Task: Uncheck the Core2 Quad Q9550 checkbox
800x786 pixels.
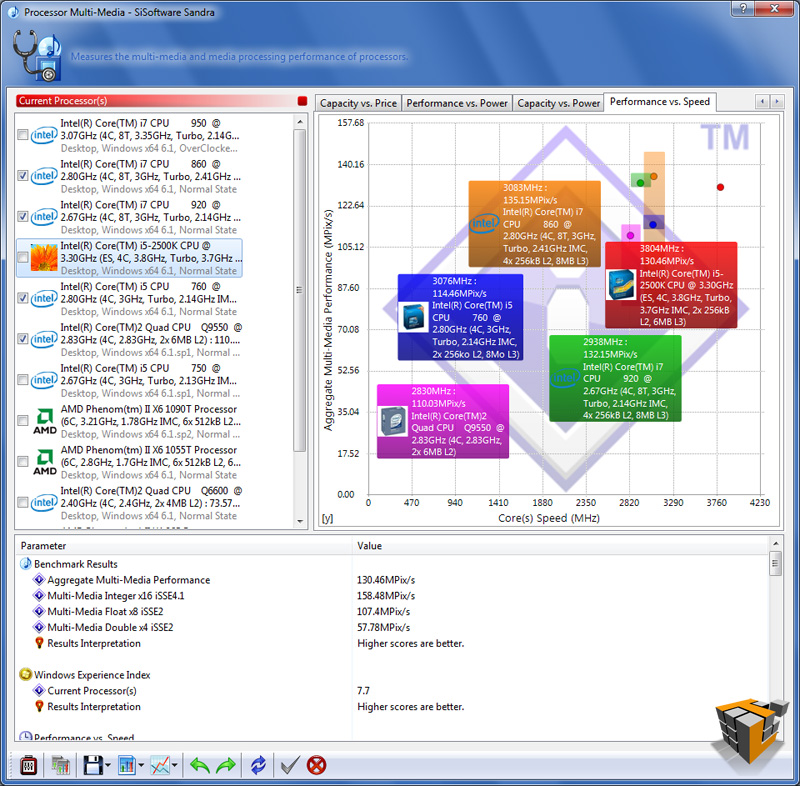Action: [x=22, y=339]
